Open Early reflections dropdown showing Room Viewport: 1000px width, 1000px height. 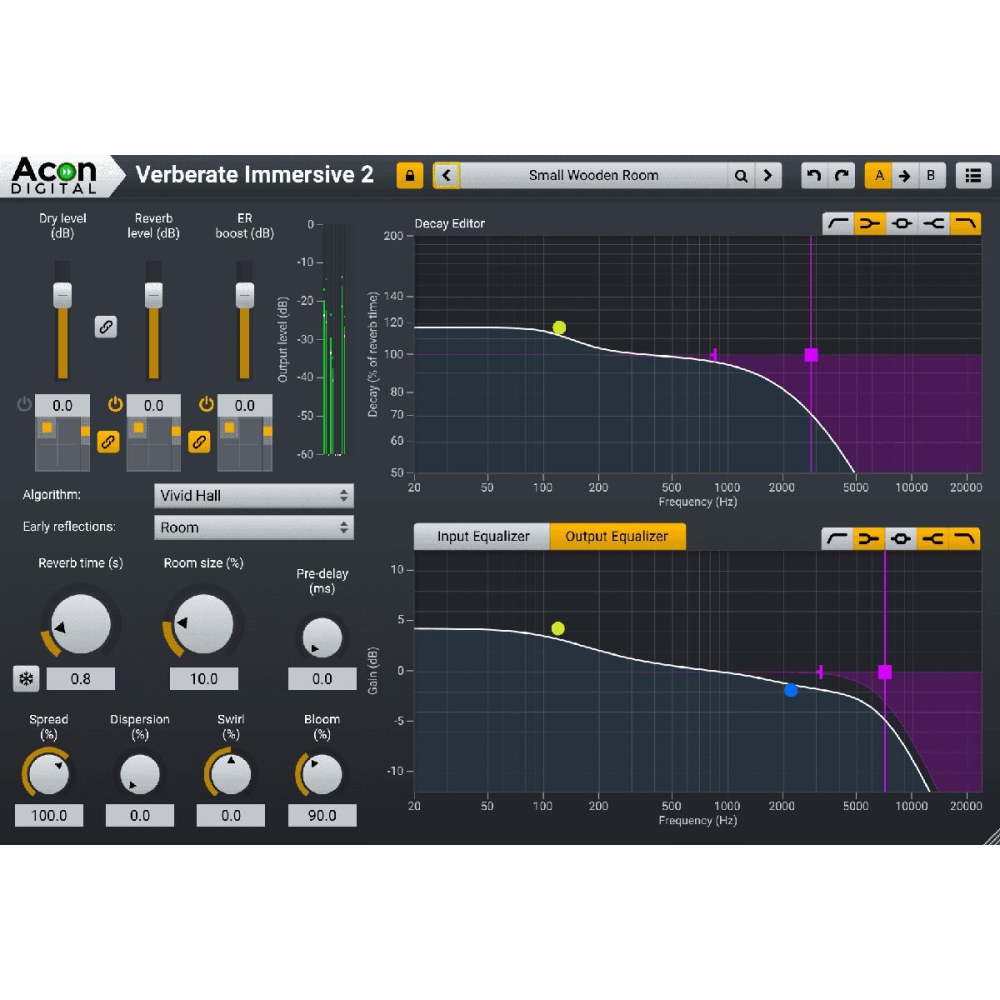click(254, 527)
